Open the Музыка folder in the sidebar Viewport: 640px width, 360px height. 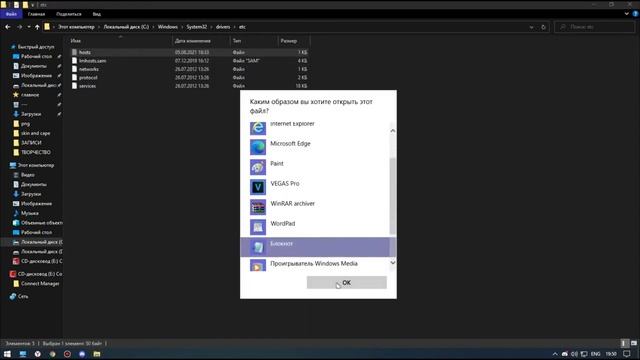(x=29, y=213)
